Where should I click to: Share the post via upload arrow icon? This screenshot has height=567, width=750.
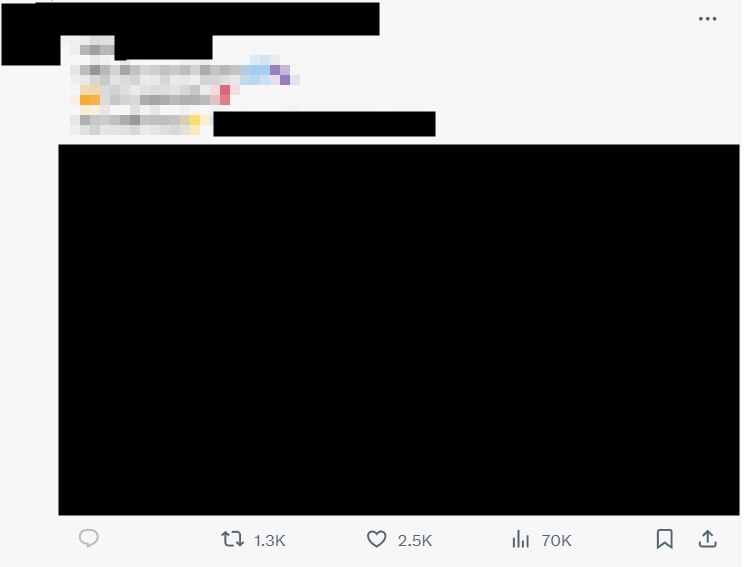point(707,539)
